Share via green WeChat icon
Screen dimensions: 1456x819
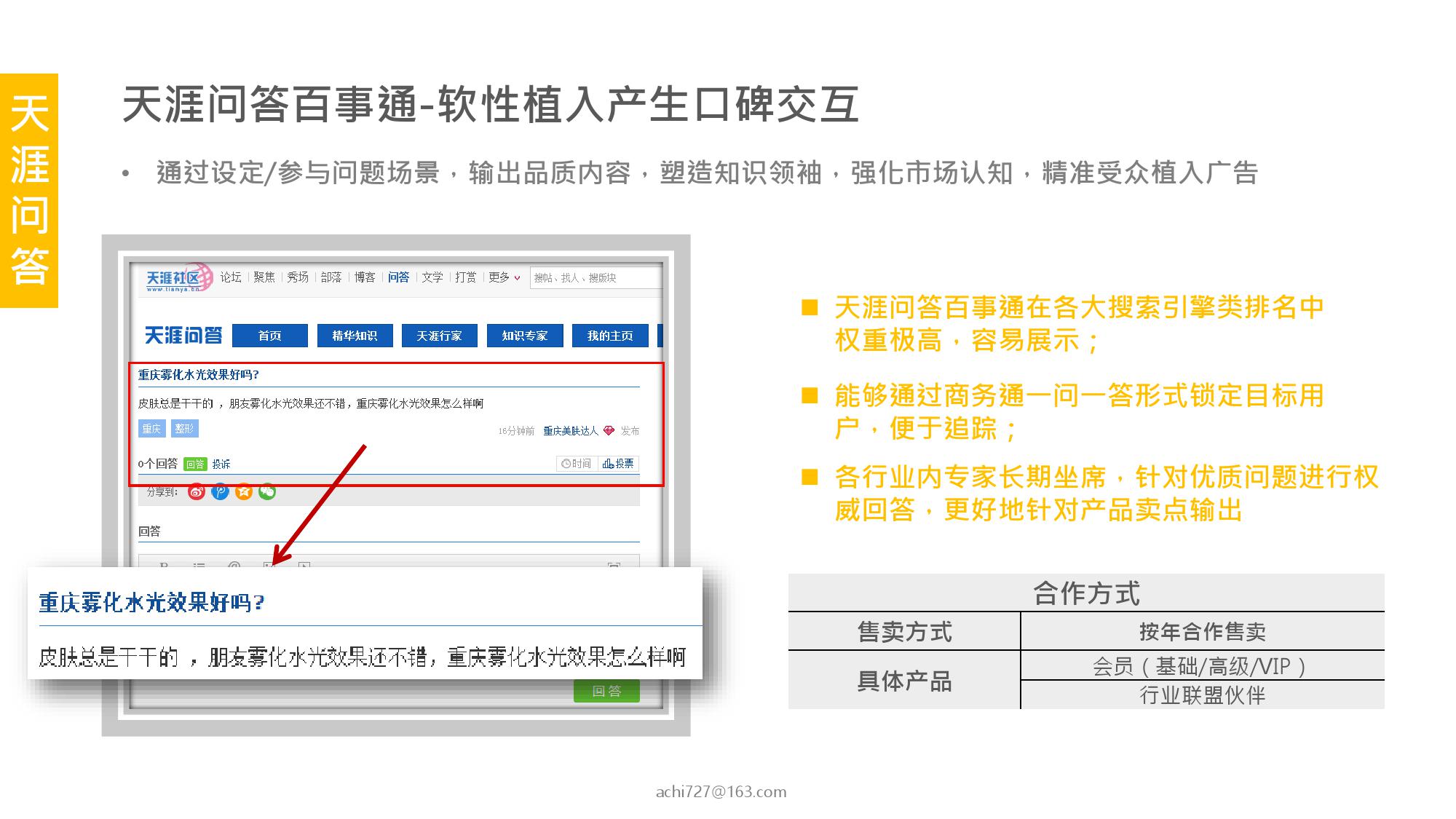click(x=267, y=492)
